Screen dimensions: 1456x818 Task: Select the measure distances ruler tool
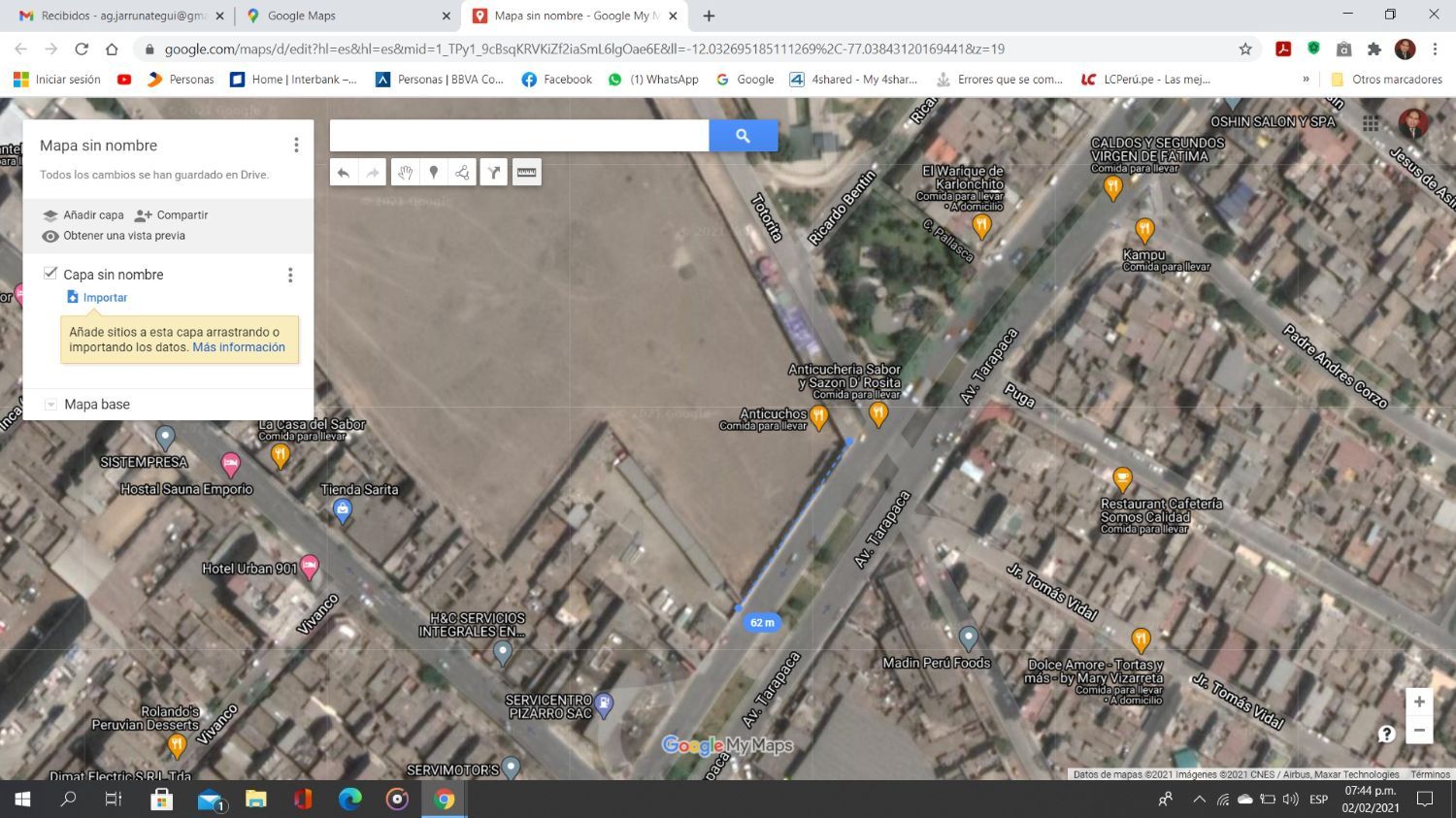point(526,173)
